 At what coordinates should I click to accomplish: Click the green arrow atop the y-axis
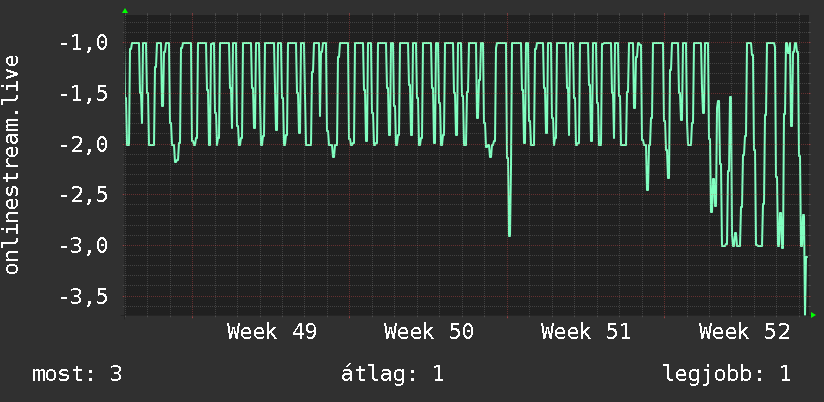click(x=125, y=11)
